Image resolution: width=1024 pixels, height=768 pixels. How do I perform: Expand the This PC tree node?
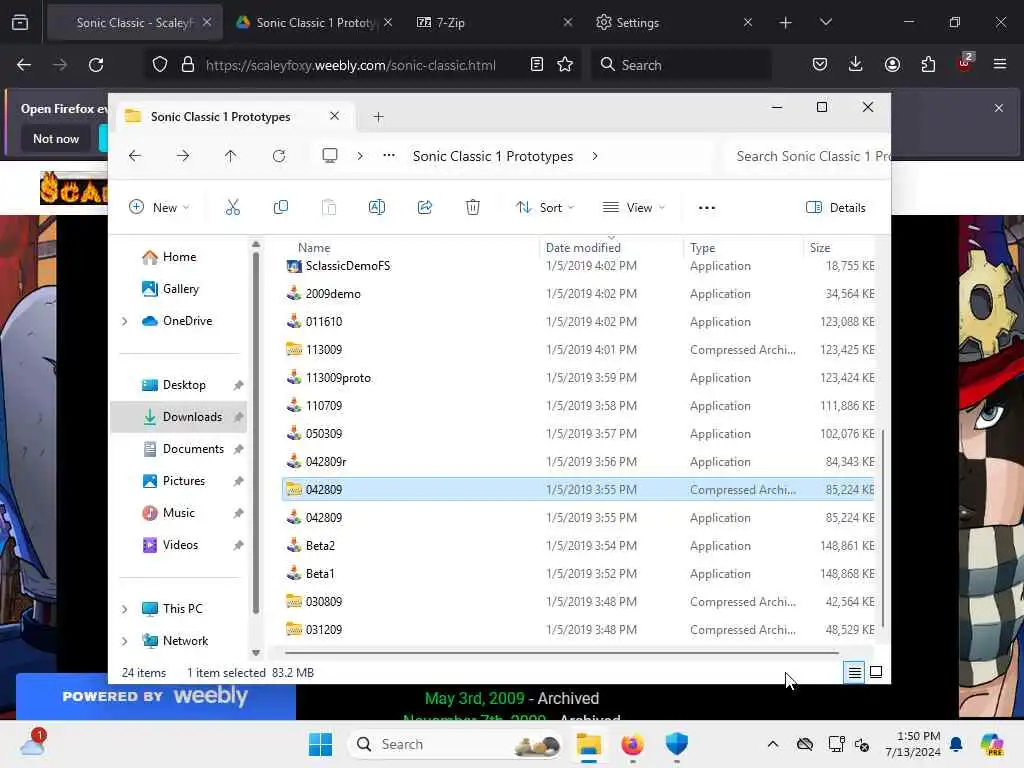click(125, 609)
